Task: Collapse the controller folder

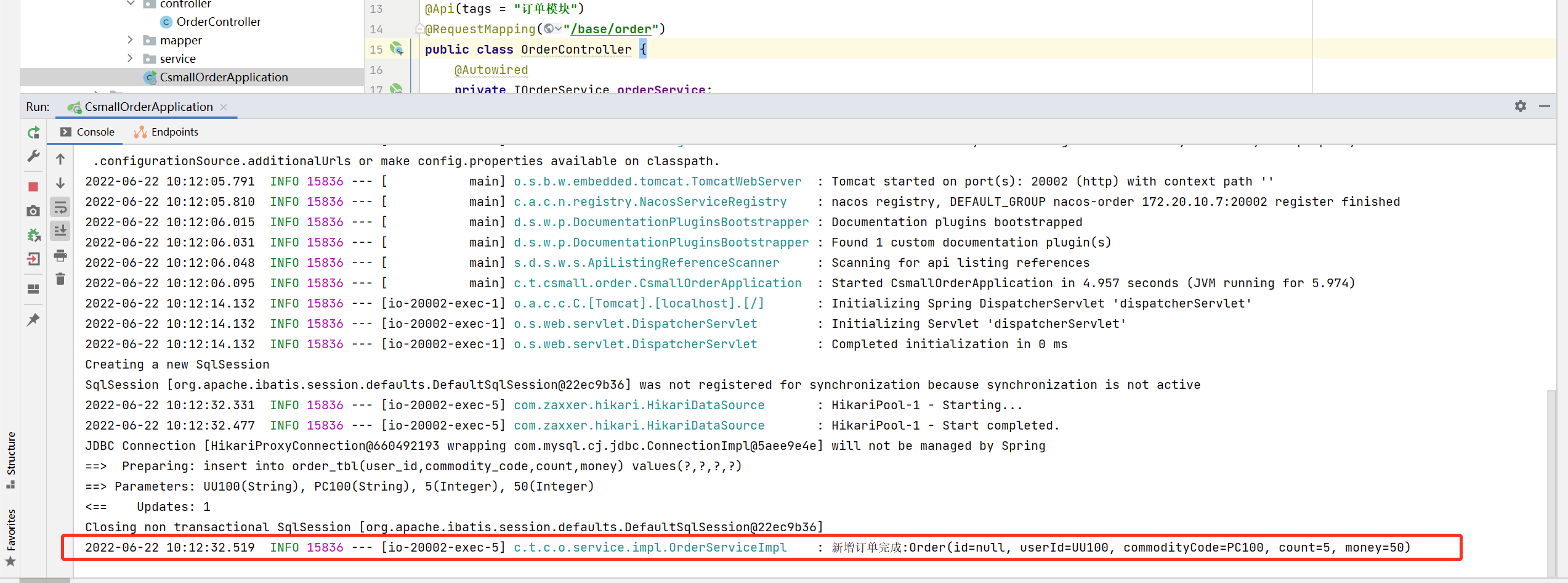Action: click(130, 4)
